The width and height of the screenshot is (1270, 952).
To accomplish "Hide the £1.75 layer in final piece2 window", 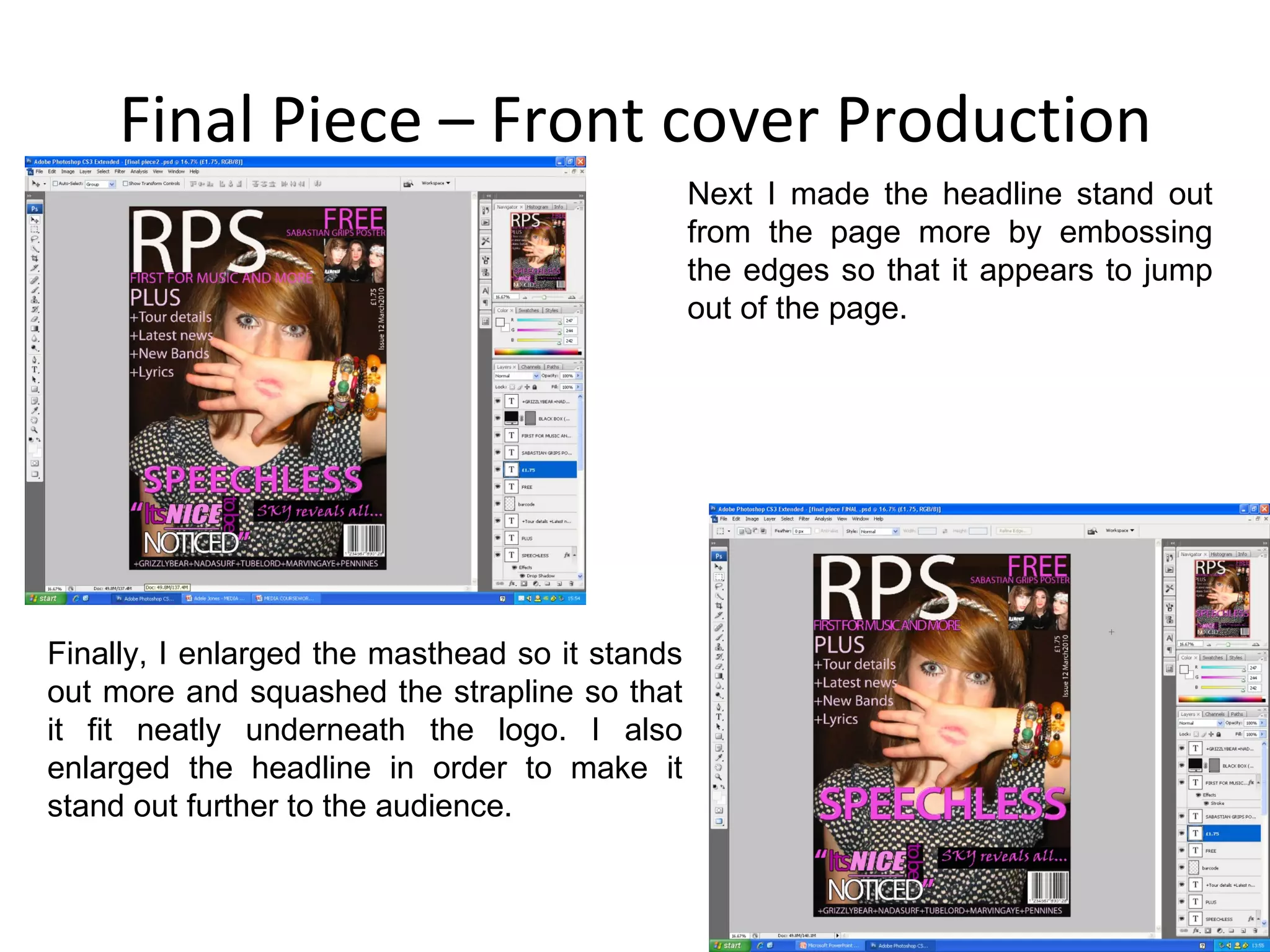I will coord(497,469).
